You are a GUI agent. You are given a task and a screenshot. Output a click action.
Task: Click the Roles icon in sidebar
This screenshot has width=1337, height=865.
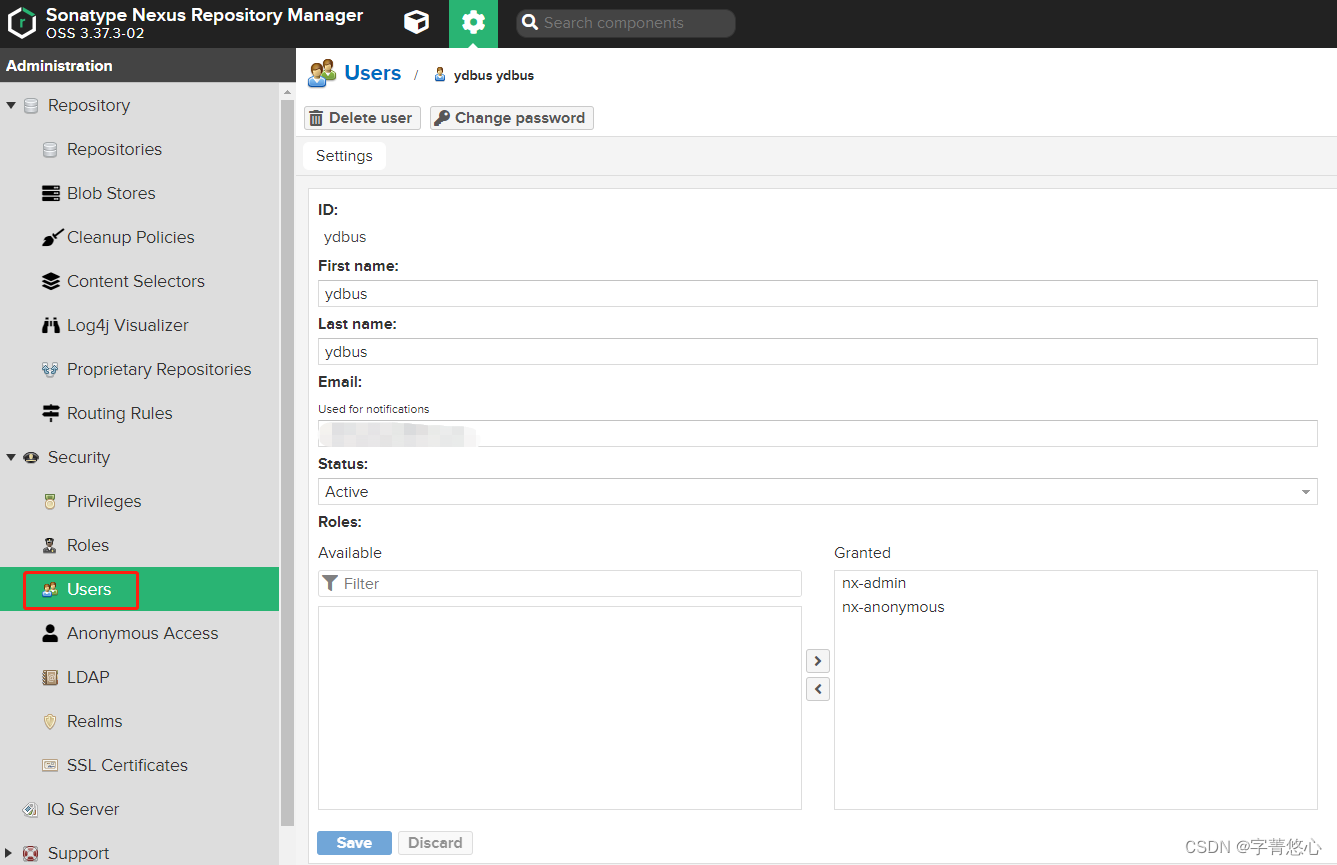50,546
